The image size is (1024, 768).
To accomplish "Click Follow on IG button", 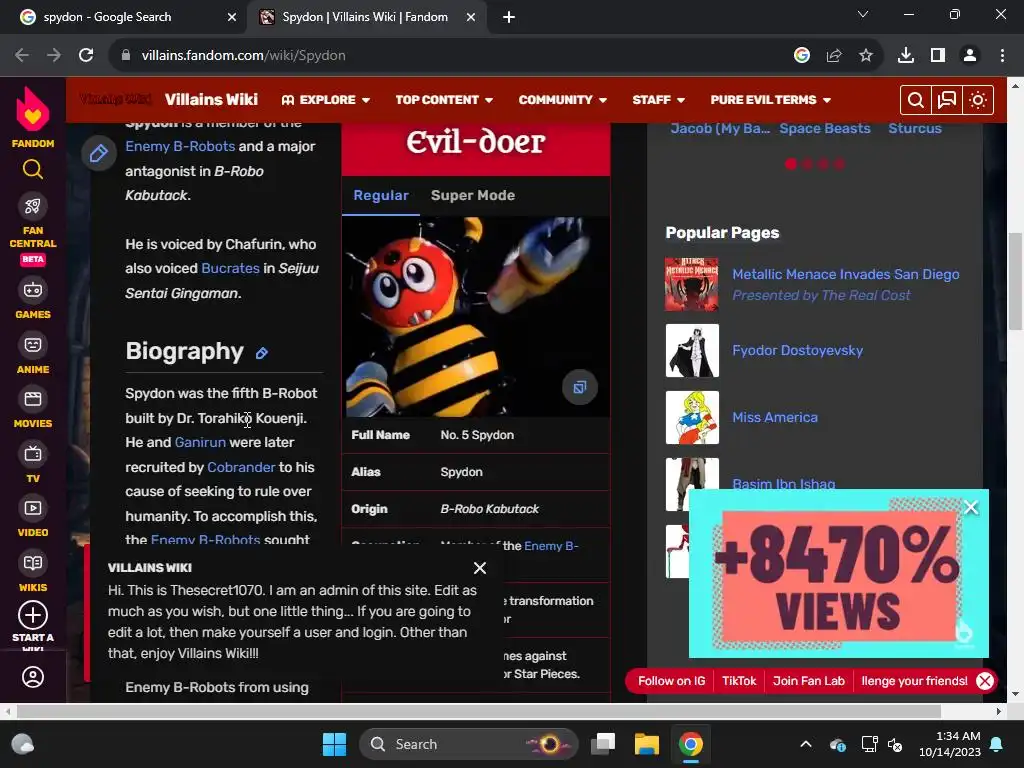I will coord(671,680).
